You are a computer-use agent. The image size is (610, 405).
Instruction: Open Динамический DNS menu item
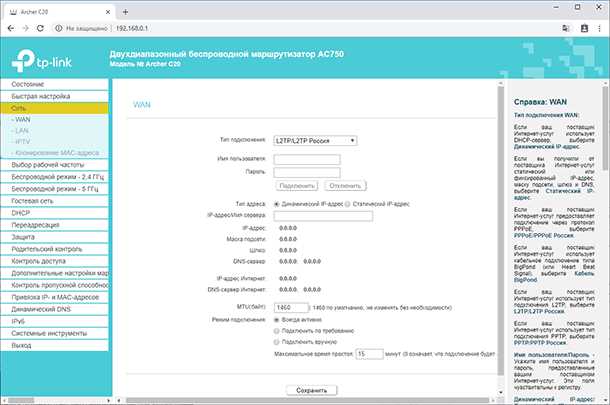[54, 309]
